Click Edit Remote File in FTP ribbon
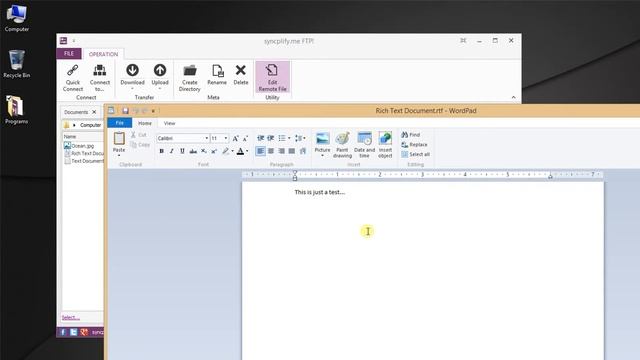640x360 pixels. click(272, 77)
